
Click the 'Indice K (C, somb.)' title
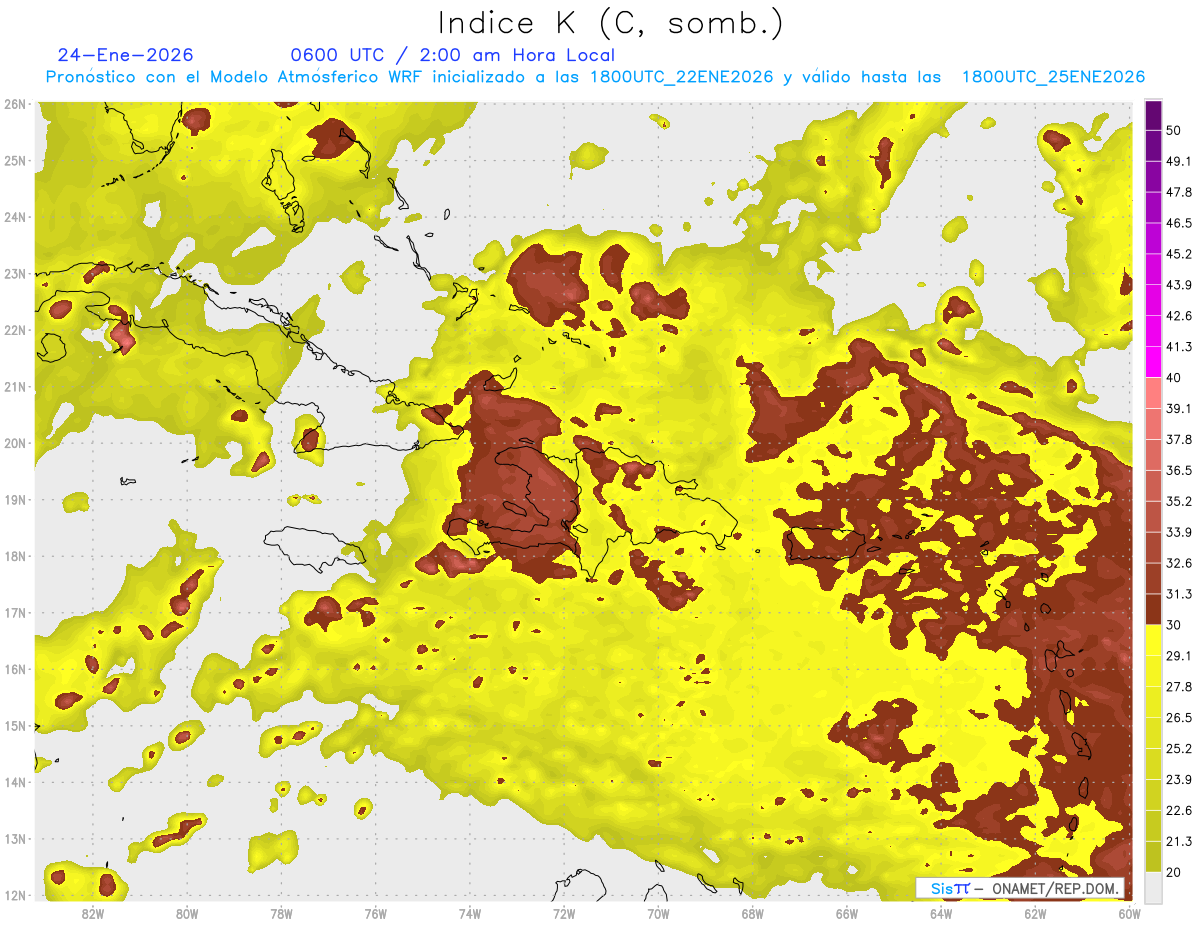click(x=610, y=23)
